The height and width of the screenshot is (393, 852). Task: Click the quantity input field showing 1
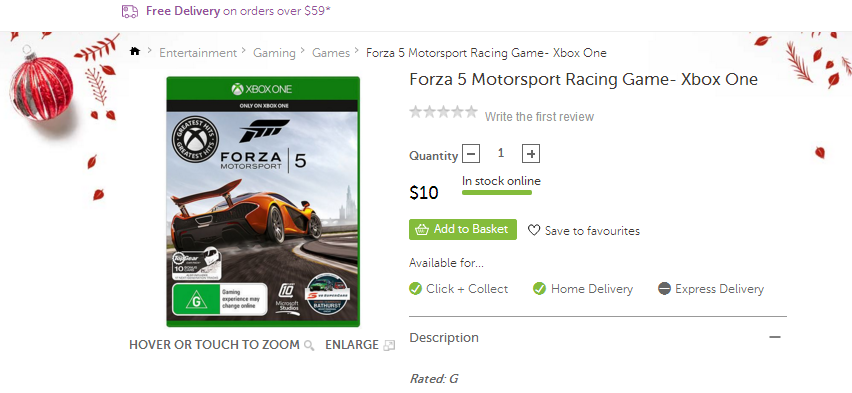coord(501,154)
